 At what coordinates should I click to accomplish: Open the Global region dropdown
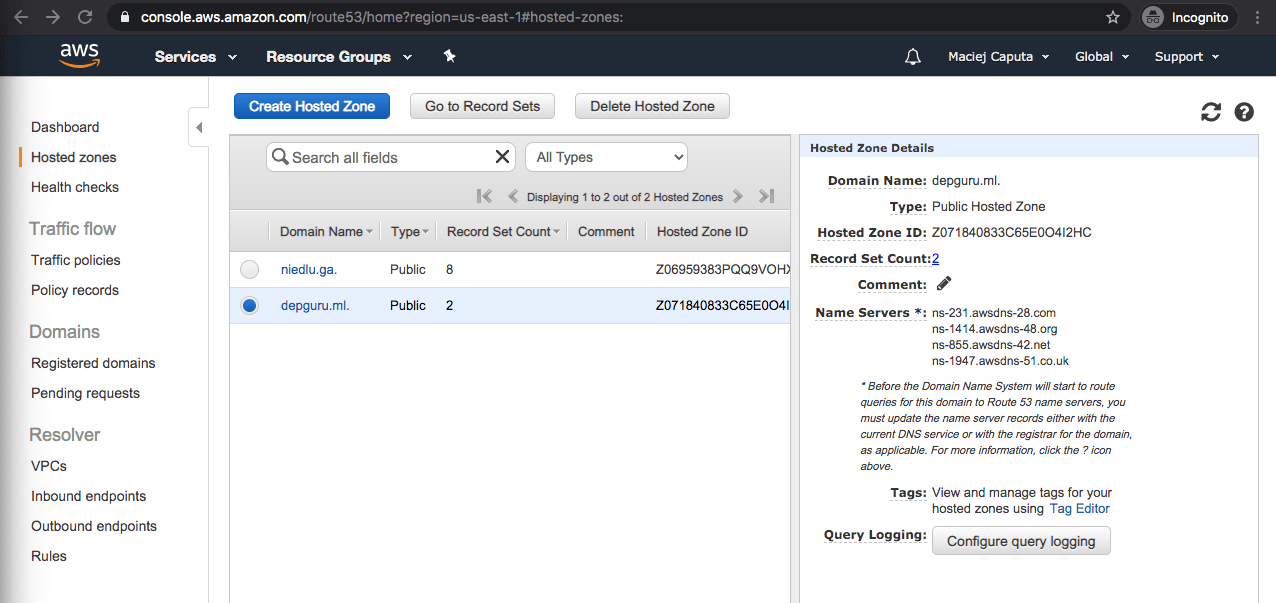pyautogui.click(x=1101, y=57)
